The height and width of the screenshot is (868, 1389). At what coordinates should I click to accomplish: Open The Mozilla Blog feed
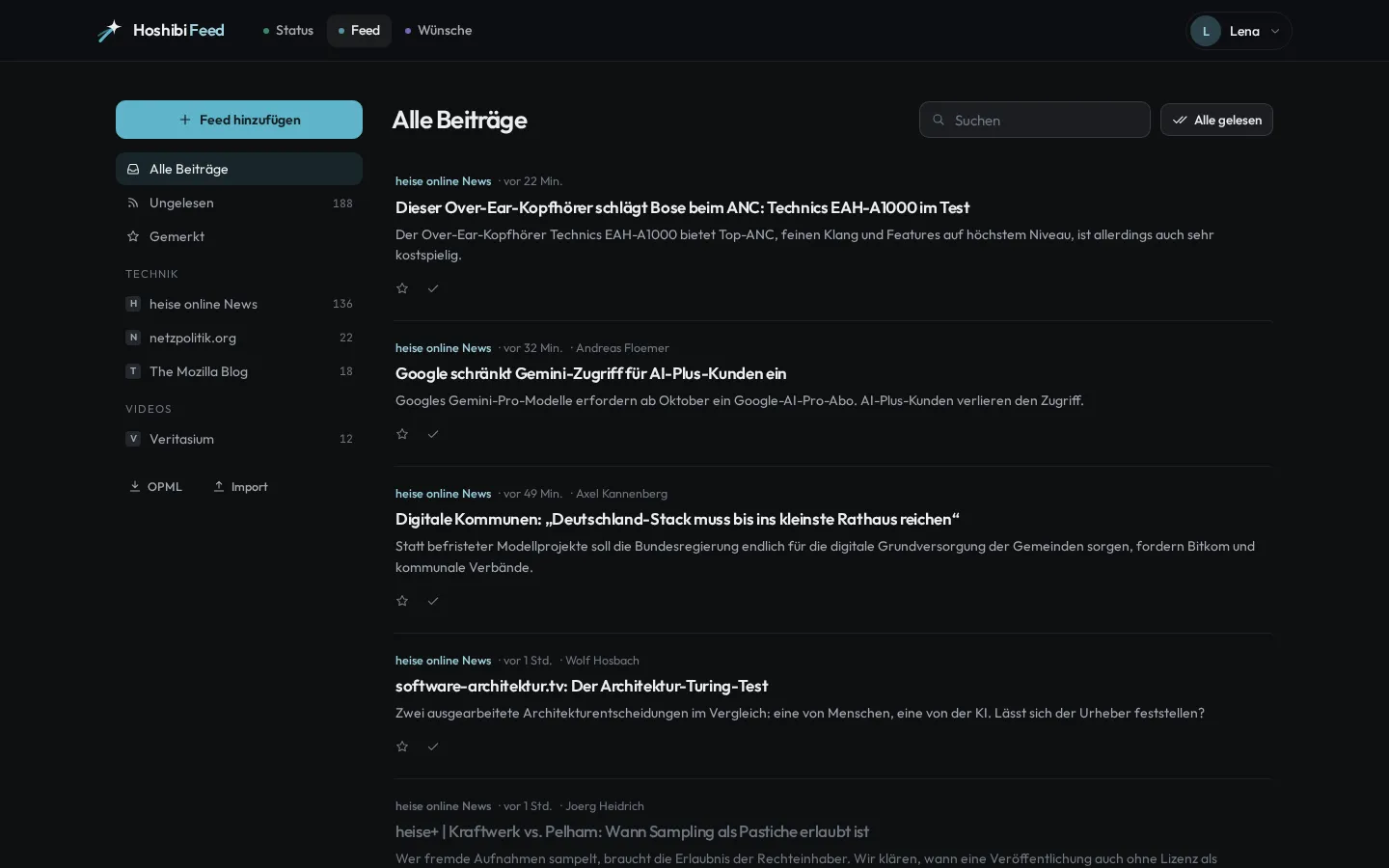pyautogui.click(x=239, y=371)
